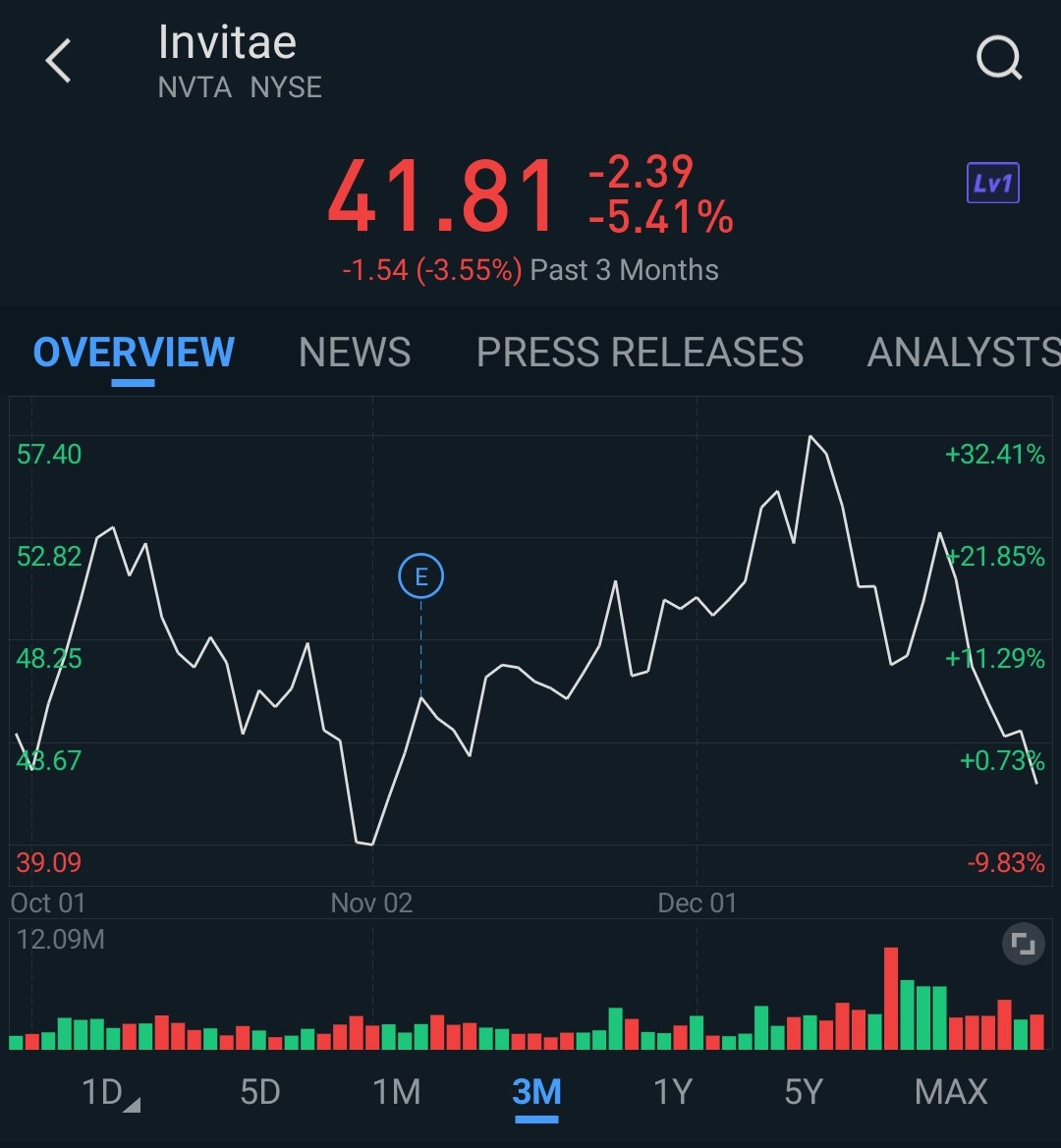Viewport: 1061px width, 1148px height.
Task: Expand chart to fullscreen icon
Action: click(x=1023, y=943)
